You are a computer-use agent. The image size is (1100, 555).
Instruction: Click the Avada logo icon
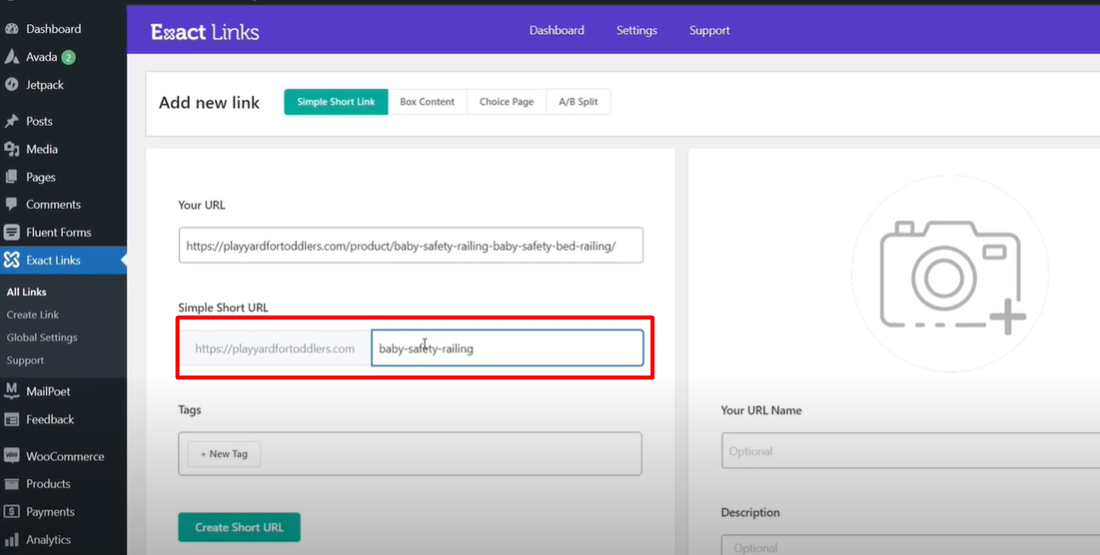click(x=11, y=57)
